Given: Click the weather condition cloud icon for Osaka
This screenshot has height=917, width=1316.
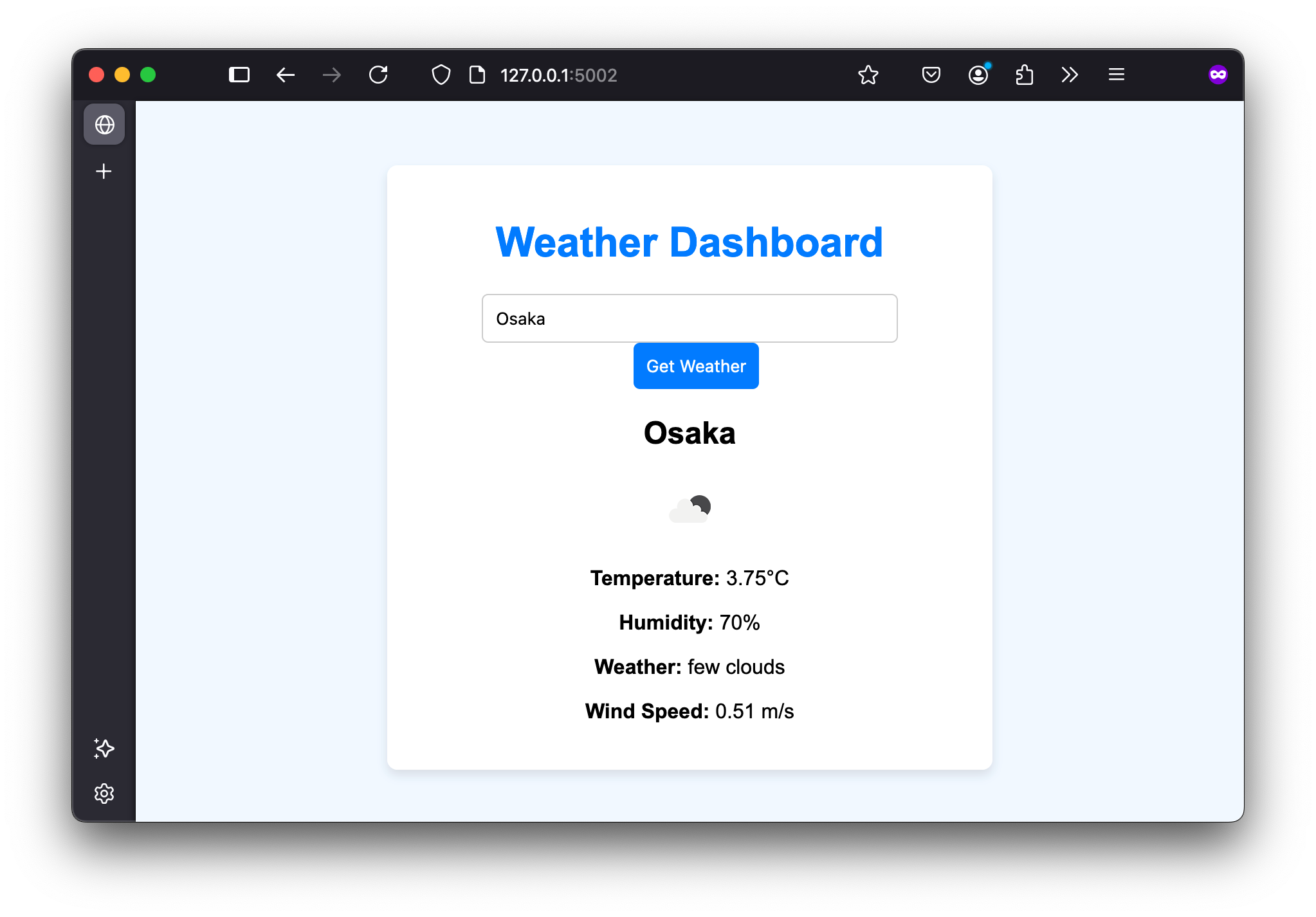Looking at the screenshot, I should point(690,508).
